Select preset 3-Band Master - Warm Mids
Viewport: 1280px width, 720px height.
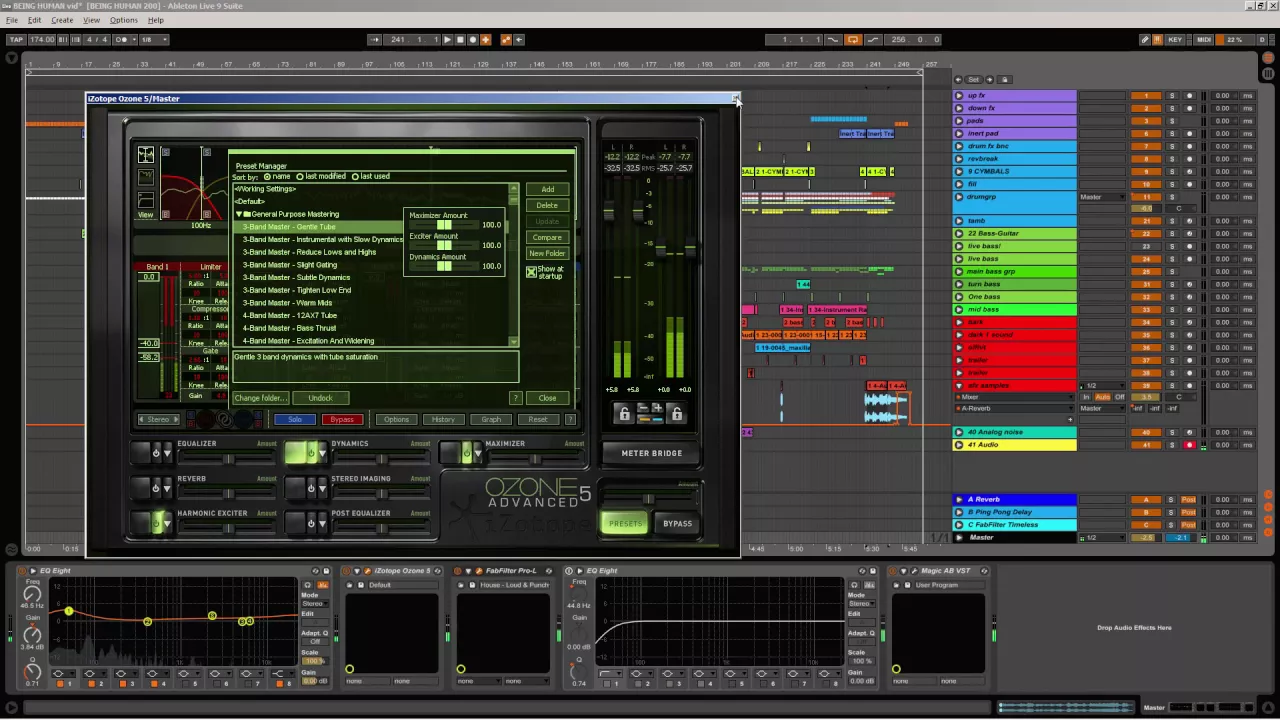coord(287,303)
